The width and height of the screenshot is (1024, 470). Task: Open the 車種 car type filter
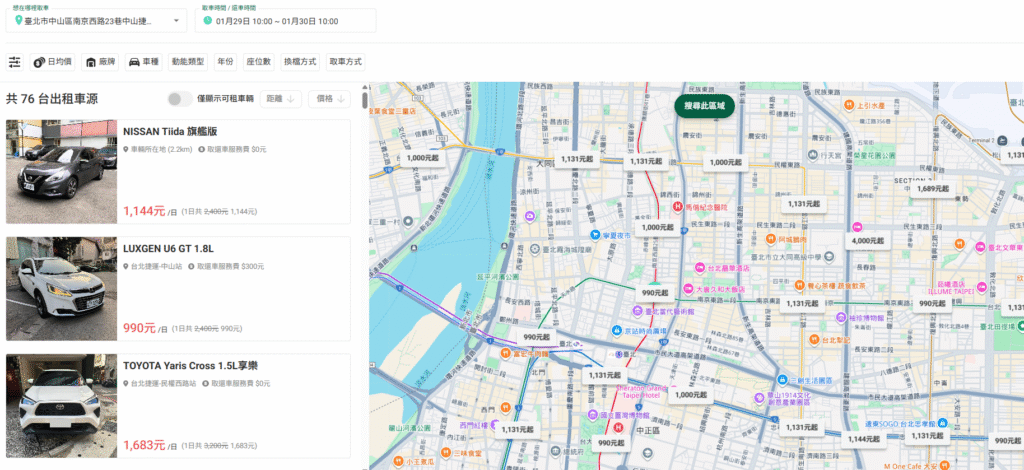tap(143, 62)
